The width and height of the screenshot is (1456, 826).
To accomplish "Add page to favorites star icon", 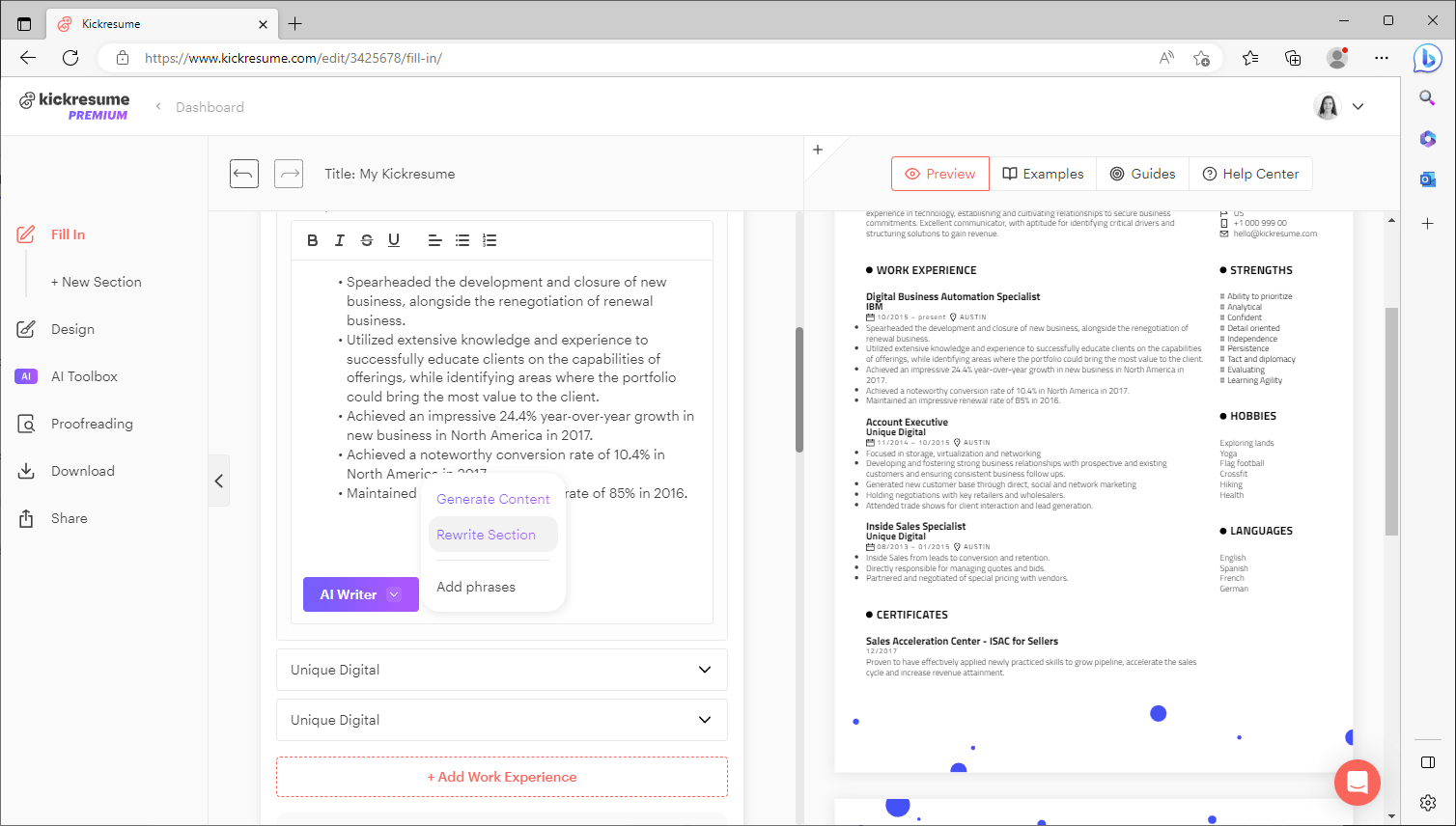I will (1201, 58).
